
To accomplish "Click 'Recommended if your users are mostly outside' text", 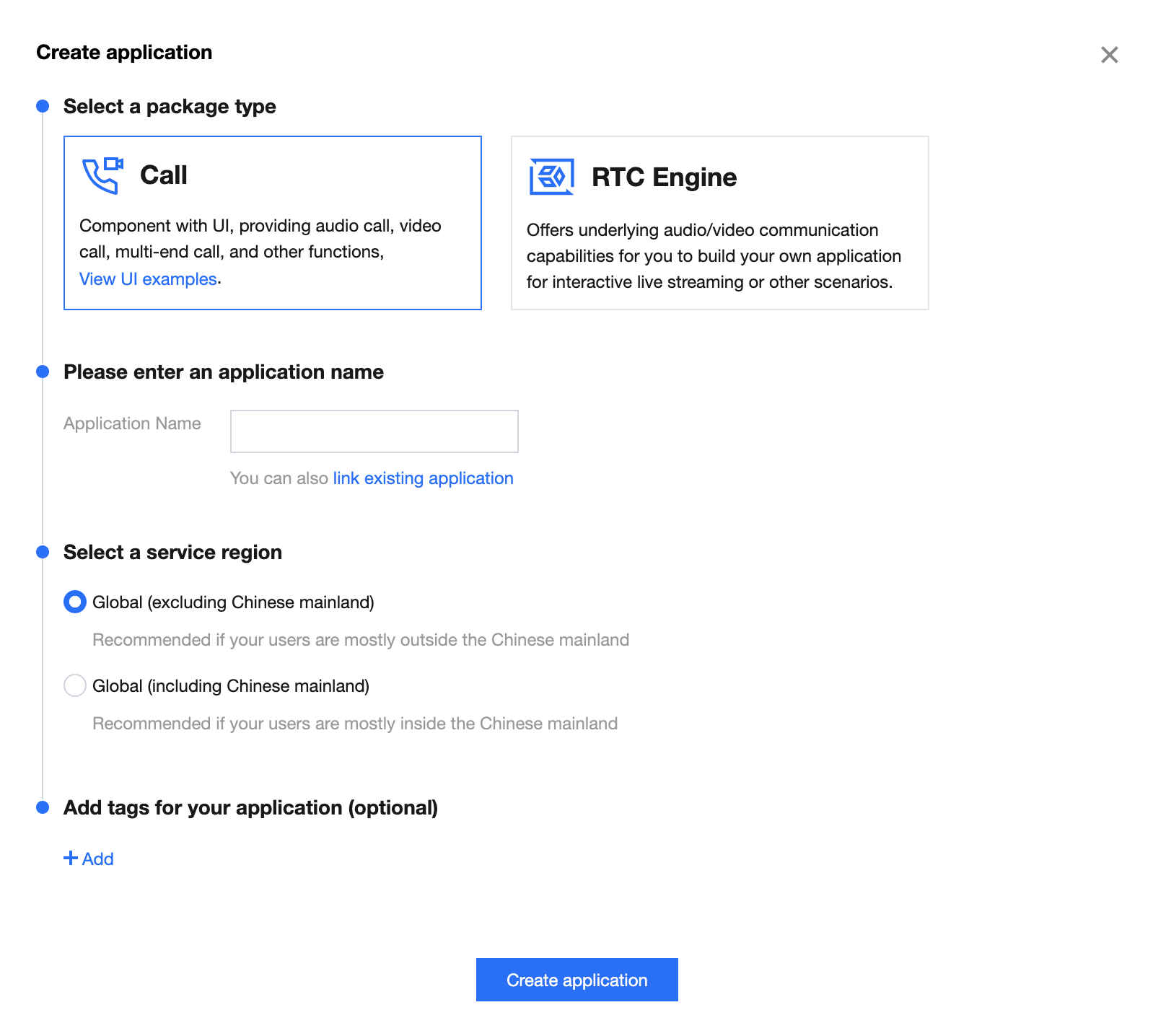I will point(361,640).
